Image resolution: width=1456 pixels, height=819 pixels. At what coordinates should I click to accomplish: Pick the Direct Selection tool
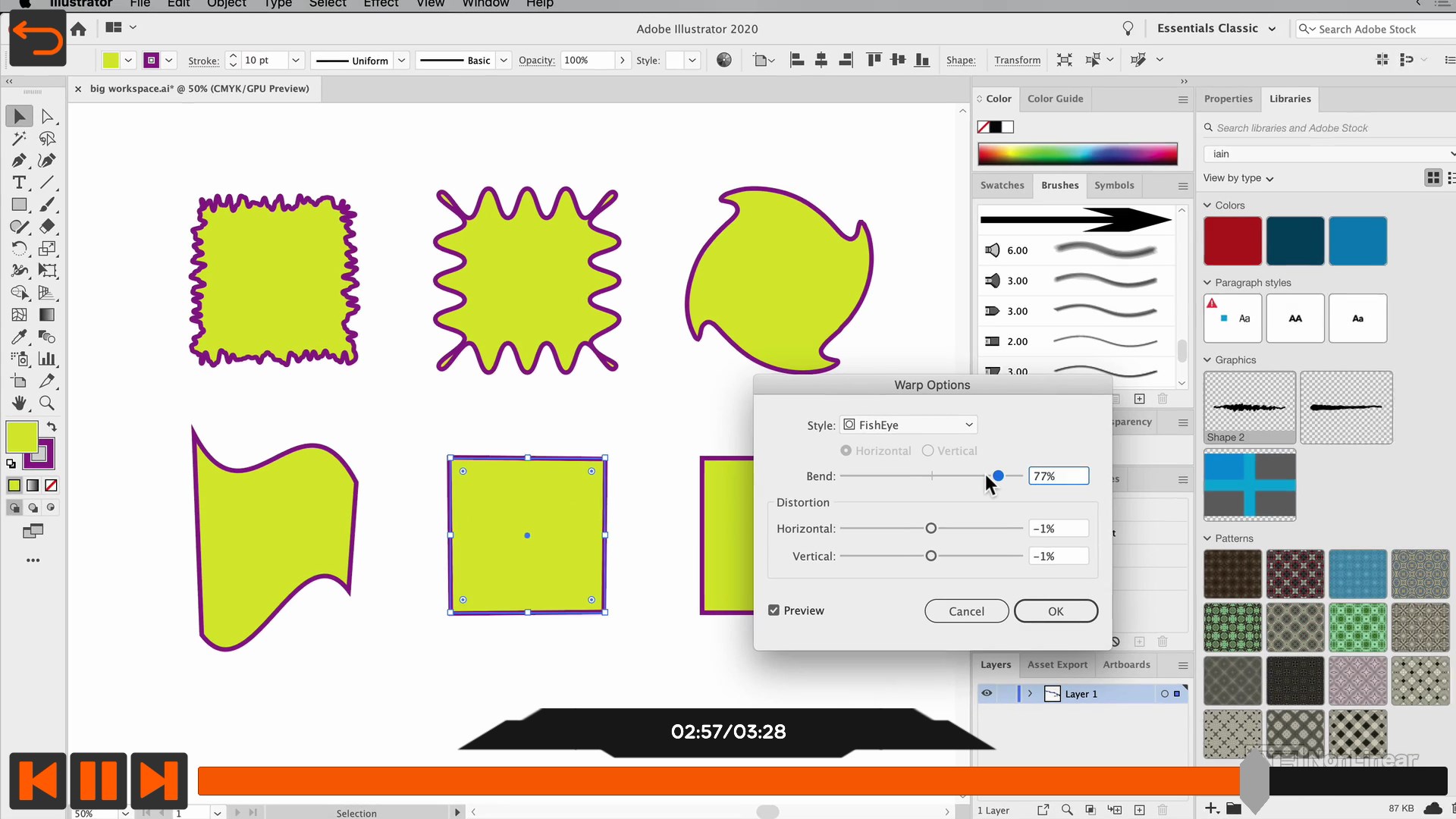[47, 117]
